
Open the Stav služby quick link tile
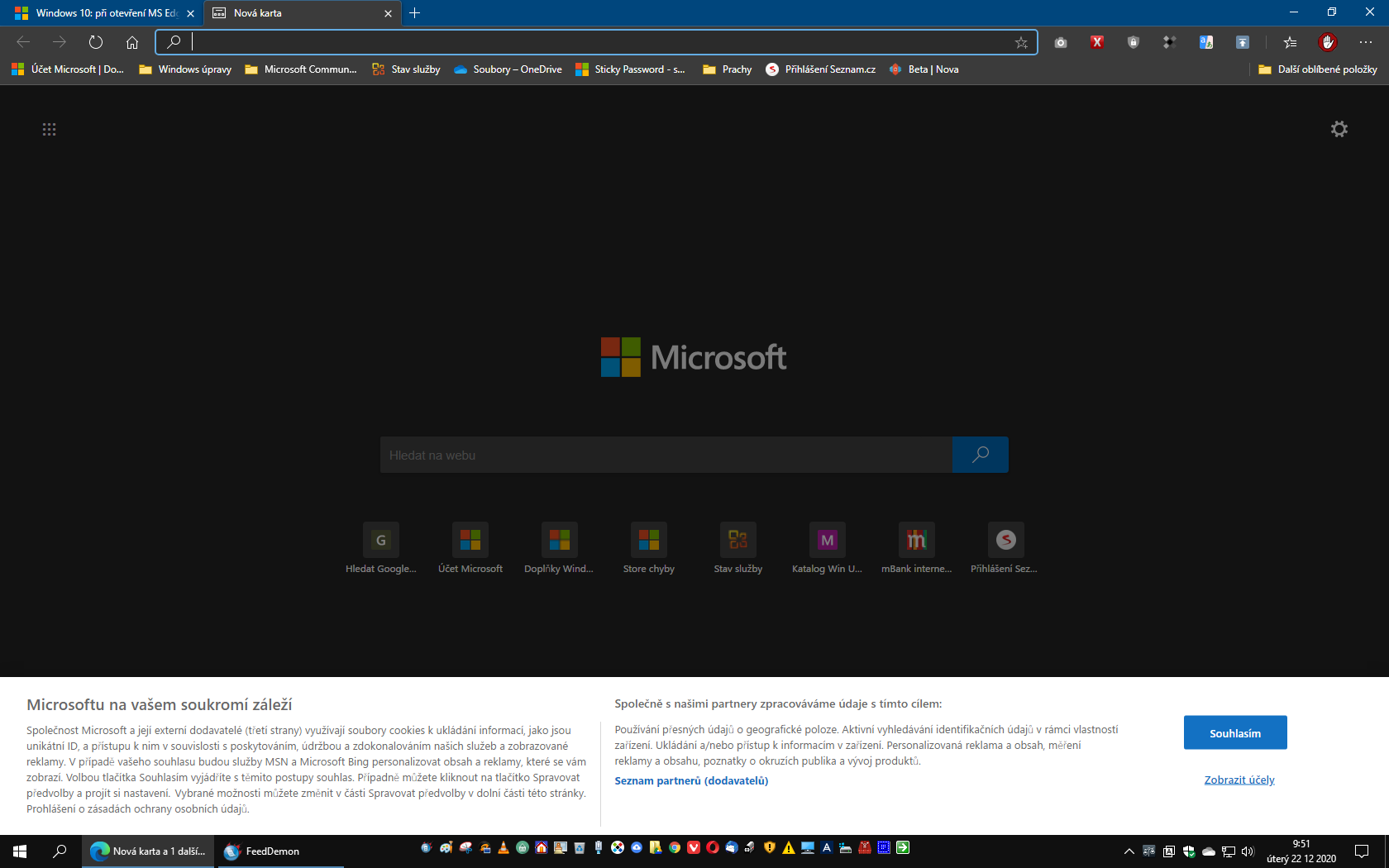pos(738,548)
